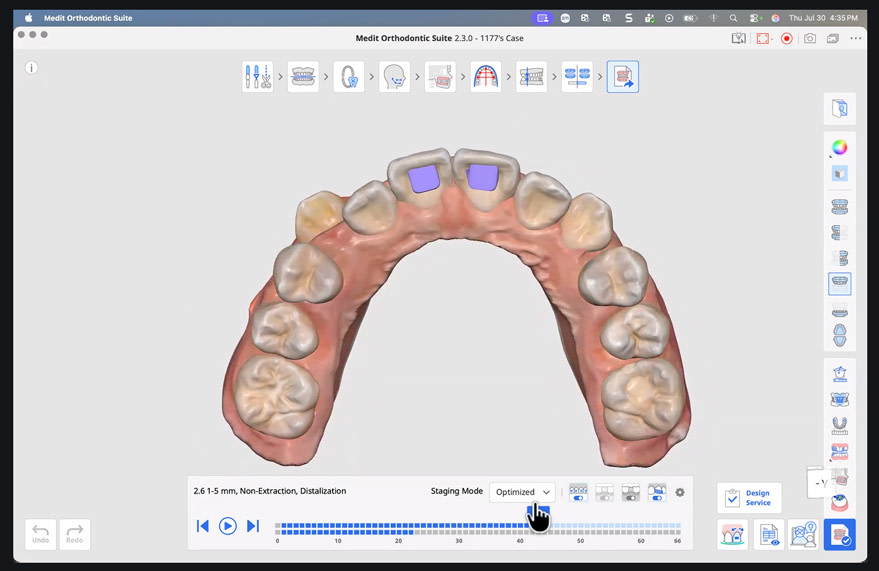Select the export document workflow step
Image resolution: width=879 pixels, height=571 pixels.
[x=623, y=77]
